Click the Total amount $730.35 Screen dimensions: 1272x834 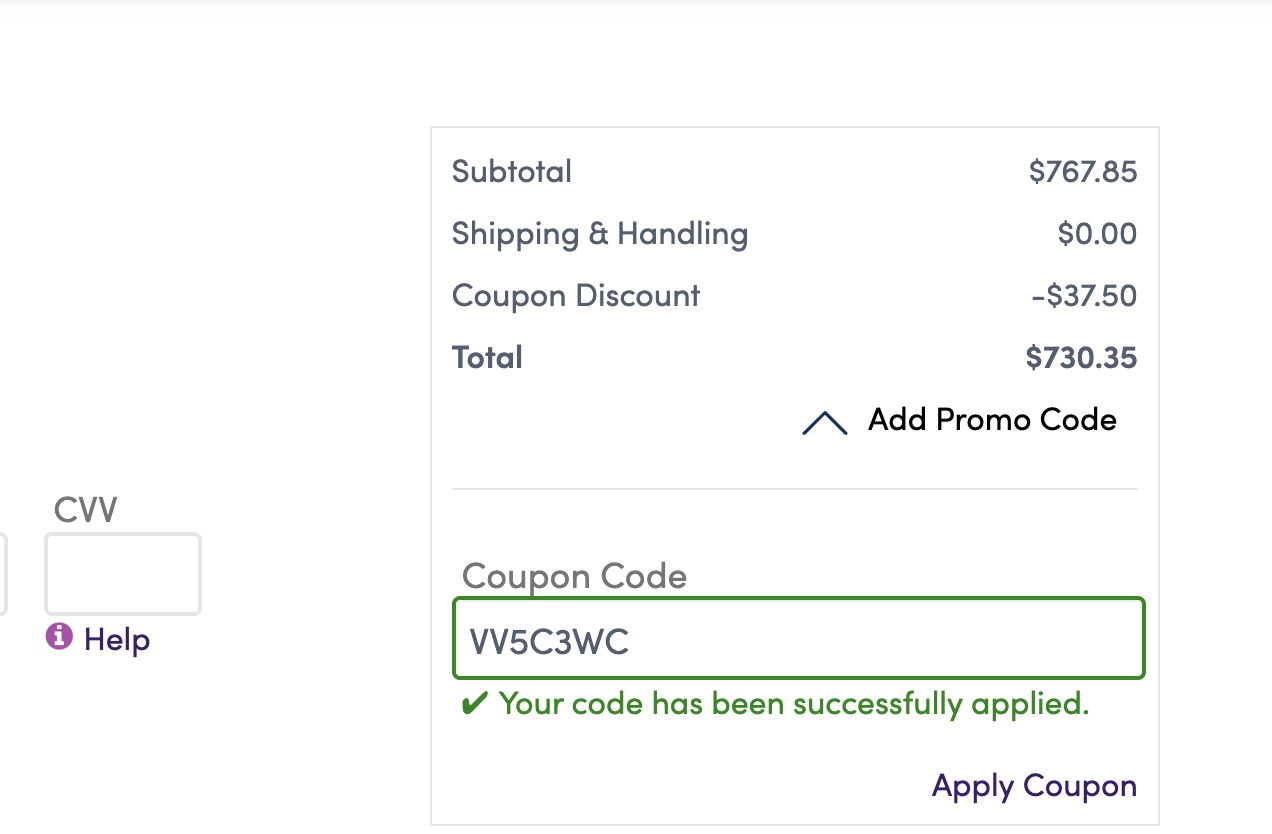click(1082, 357)
